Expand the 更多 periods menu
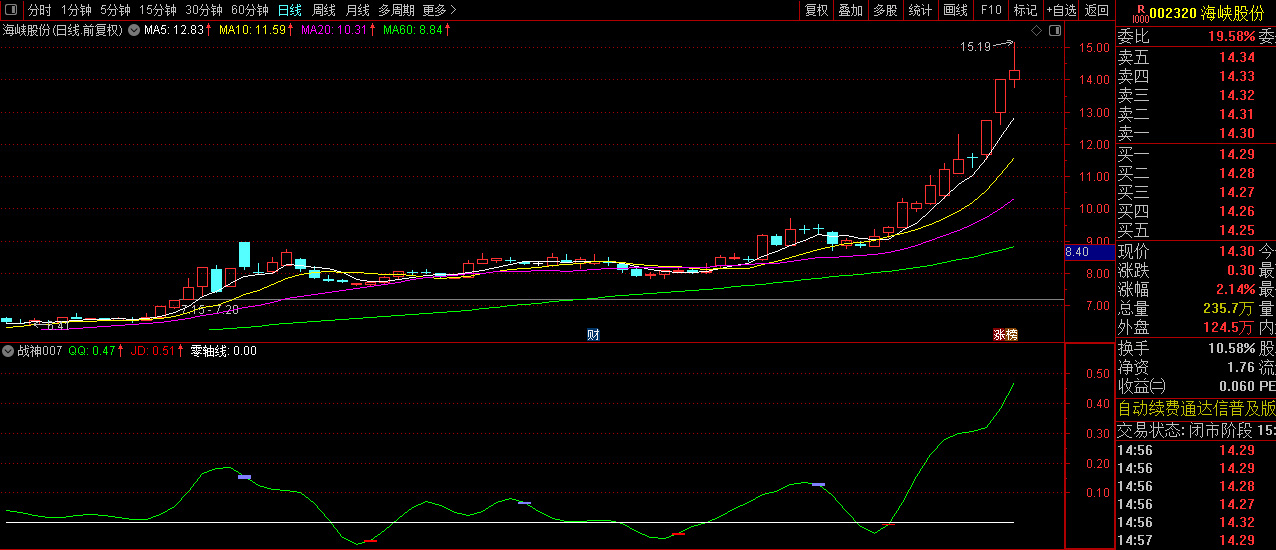1276x550 pixels. coord(439,10)
